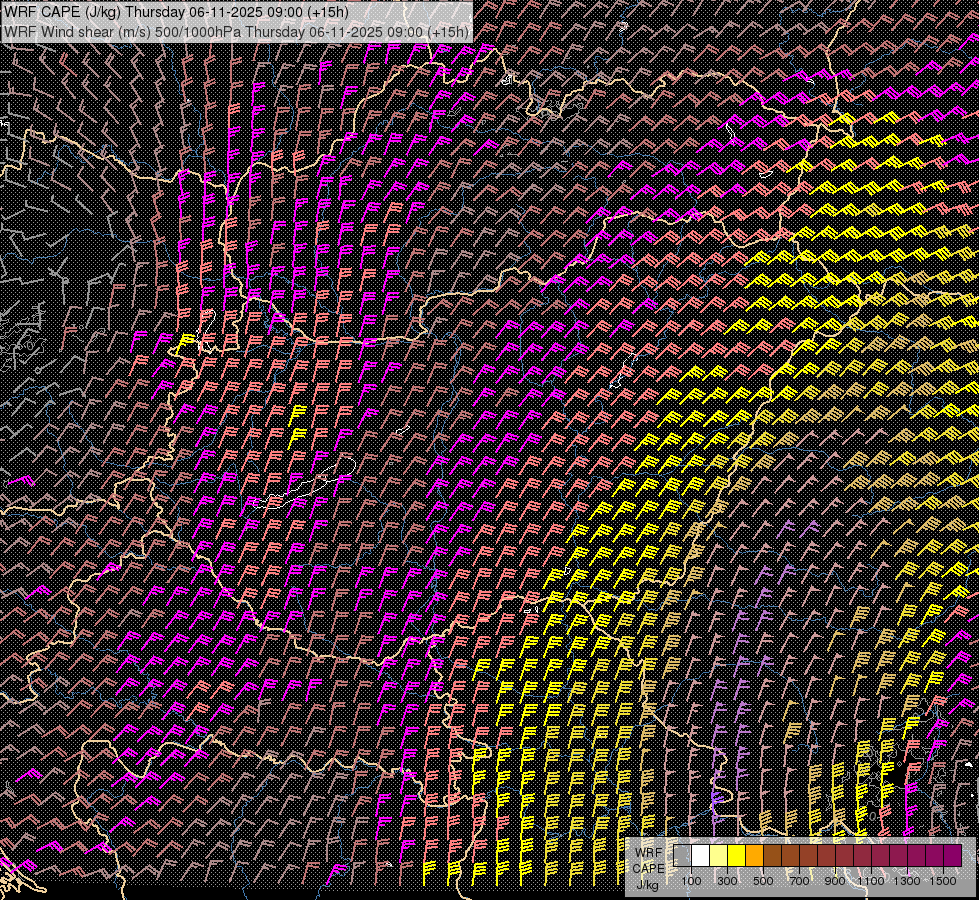Pick the pale yellow CAPE legend swatch

718,855
